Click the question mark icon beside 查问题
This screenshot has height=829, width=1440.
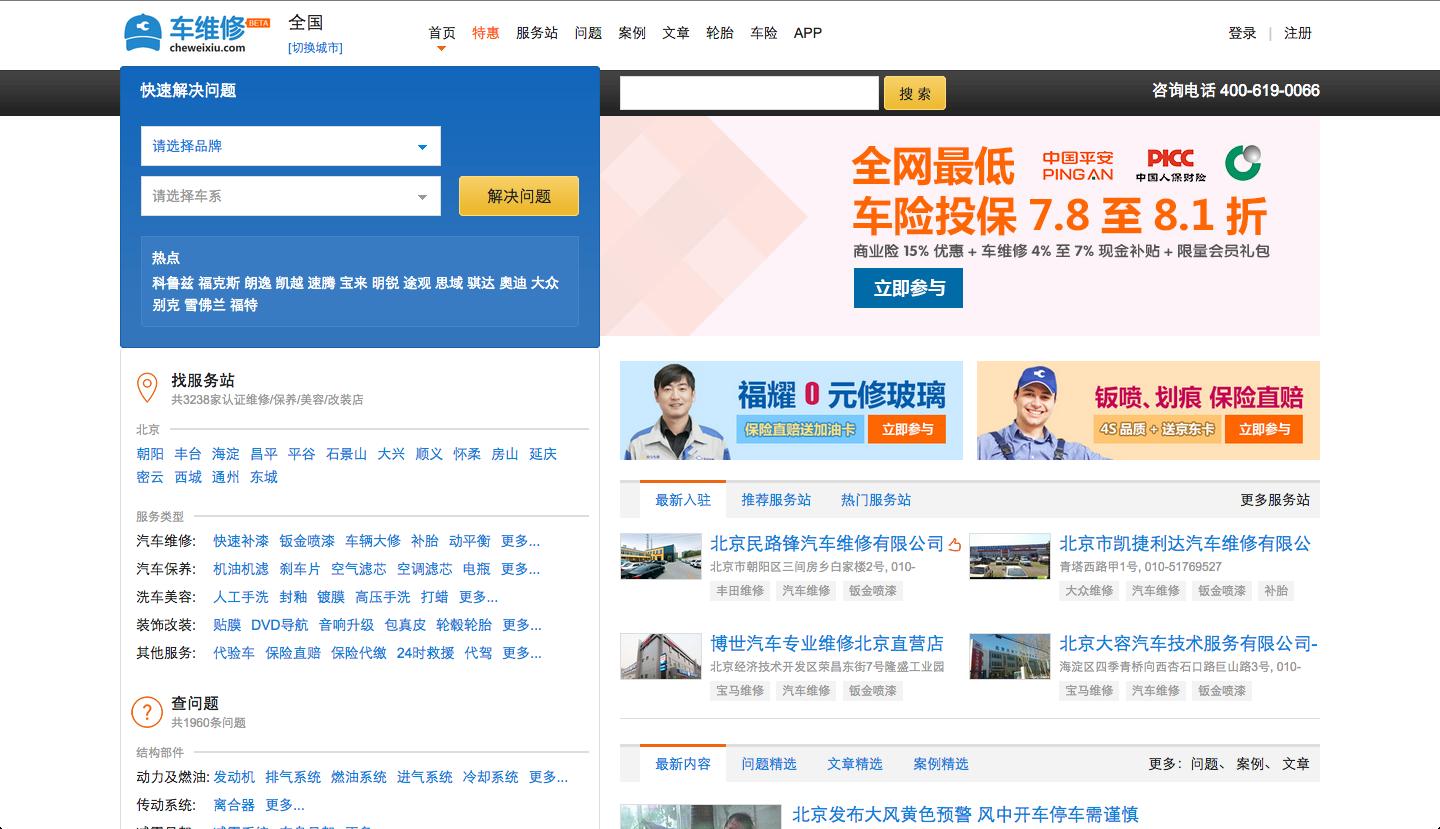[x=147, y=712]
